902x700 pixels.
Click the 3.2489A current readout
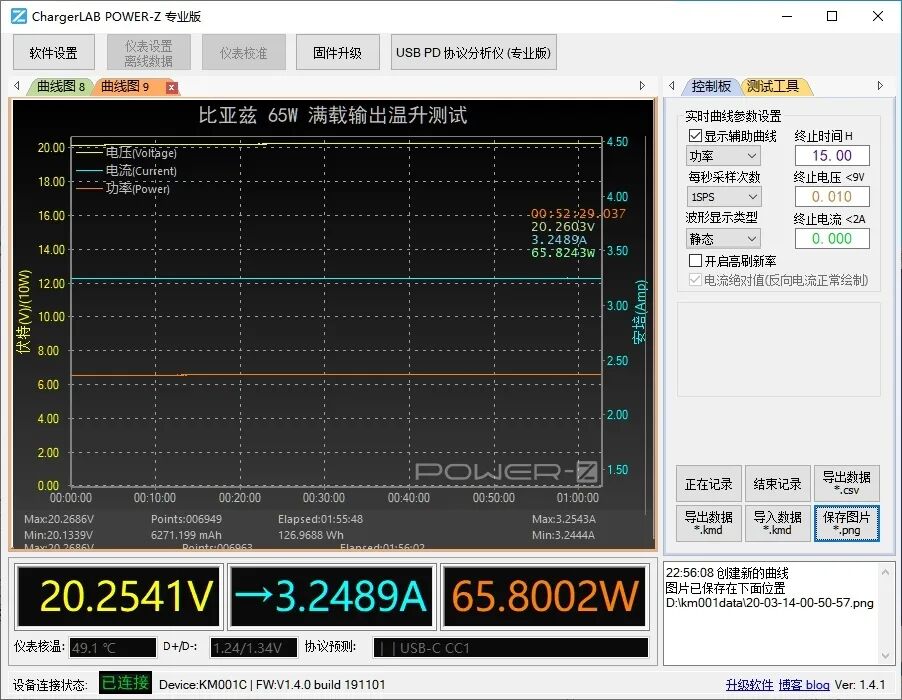pos(331,596)
